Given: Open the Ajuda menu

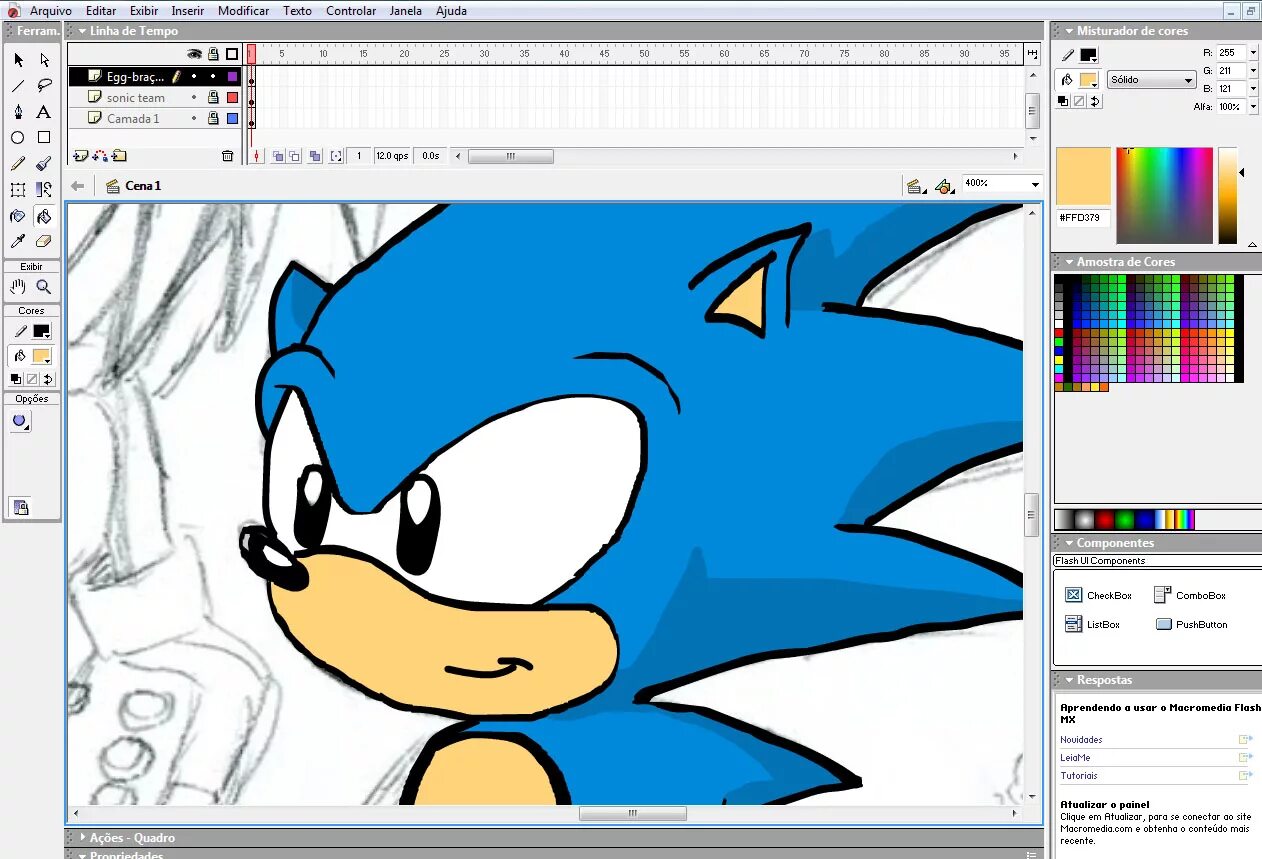Looking at the screenshot, I should pyautogui.click(x=453, y=11).
